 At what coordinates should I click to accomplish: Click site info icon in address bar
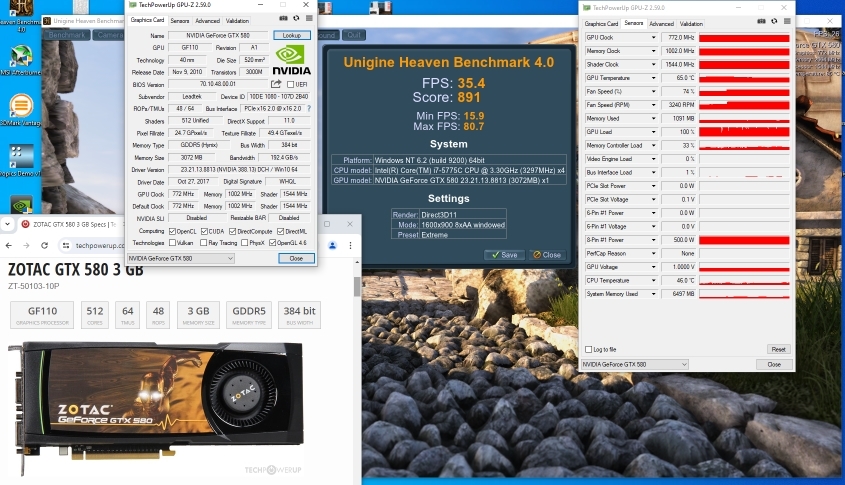[x=66, y=245]
